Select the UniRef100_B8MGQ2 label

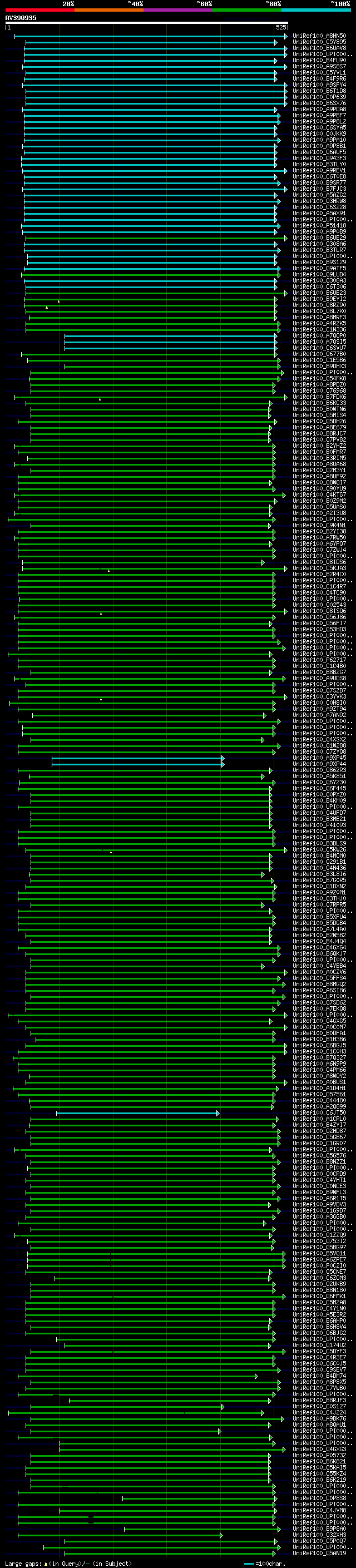coord(319,985)
